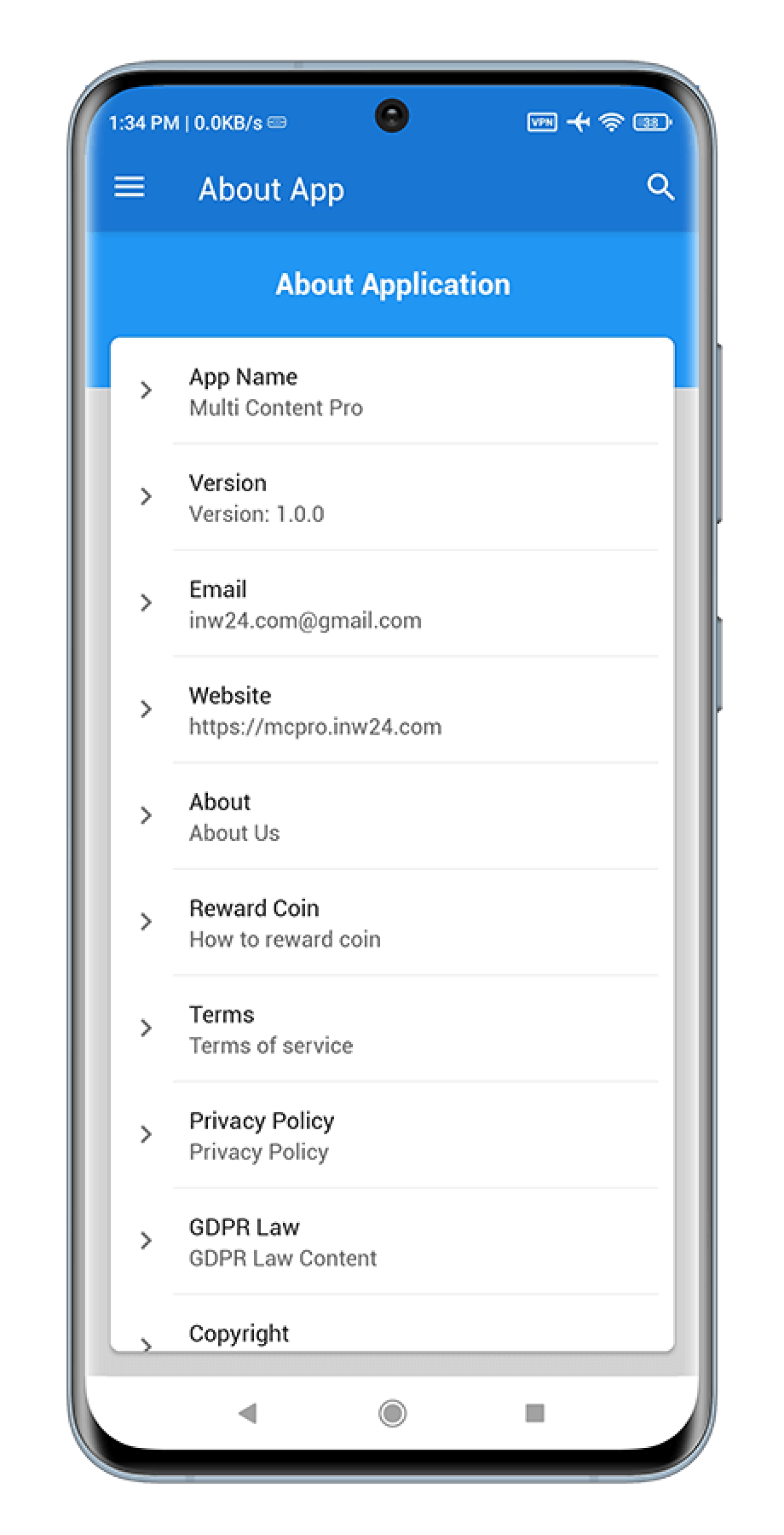Image resolution: width=784 pixels, height=1535 pixels.
Task: Expand the App Name row chevron
Action: 146,390
